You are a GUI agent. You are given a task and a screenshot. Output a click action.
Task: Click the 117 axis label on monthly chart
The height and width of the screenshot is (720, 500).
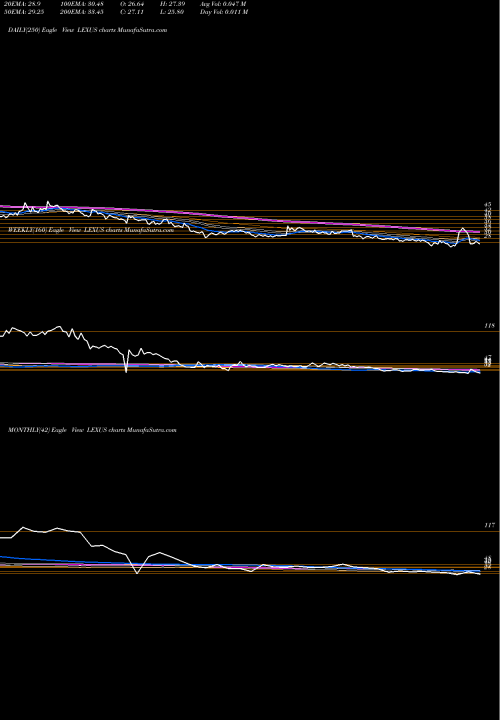pos(489,525)
